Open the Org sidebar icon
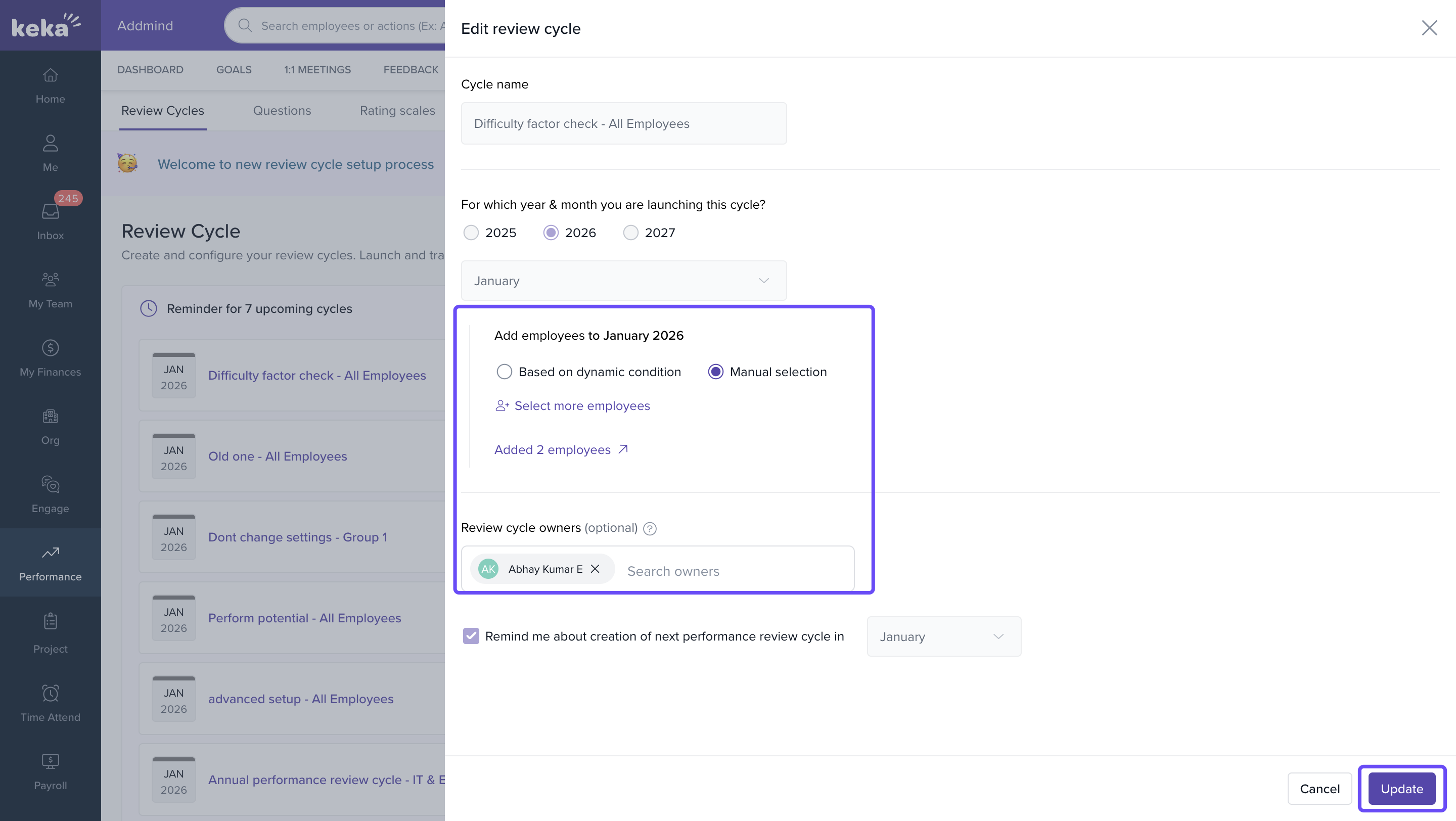This screenshot has height=821, width=1456. pos(51,424)
